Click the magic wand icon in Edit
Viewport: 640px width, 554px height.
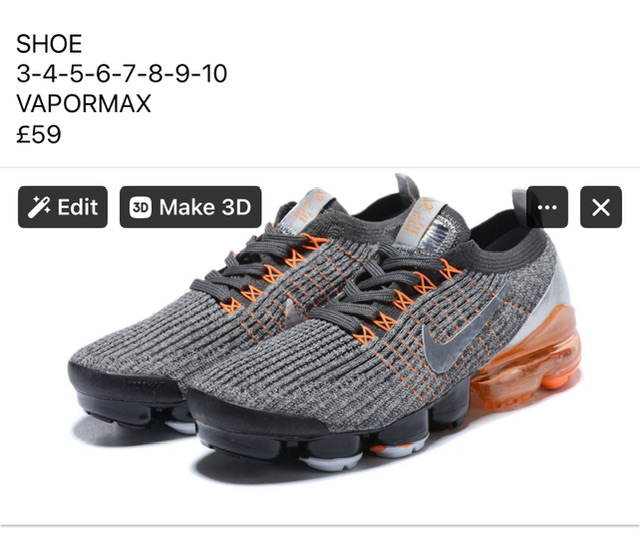click(39, 207)
